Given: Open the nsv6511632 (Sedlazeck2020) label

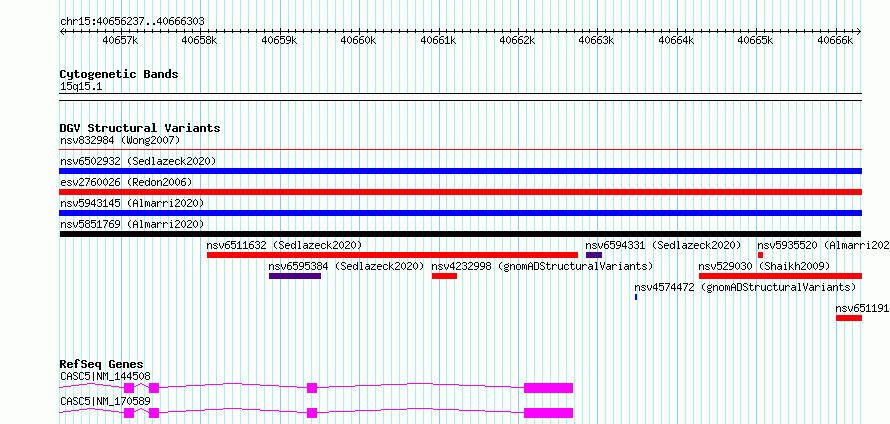Looking at the screenshot, I should coord(284,245).
